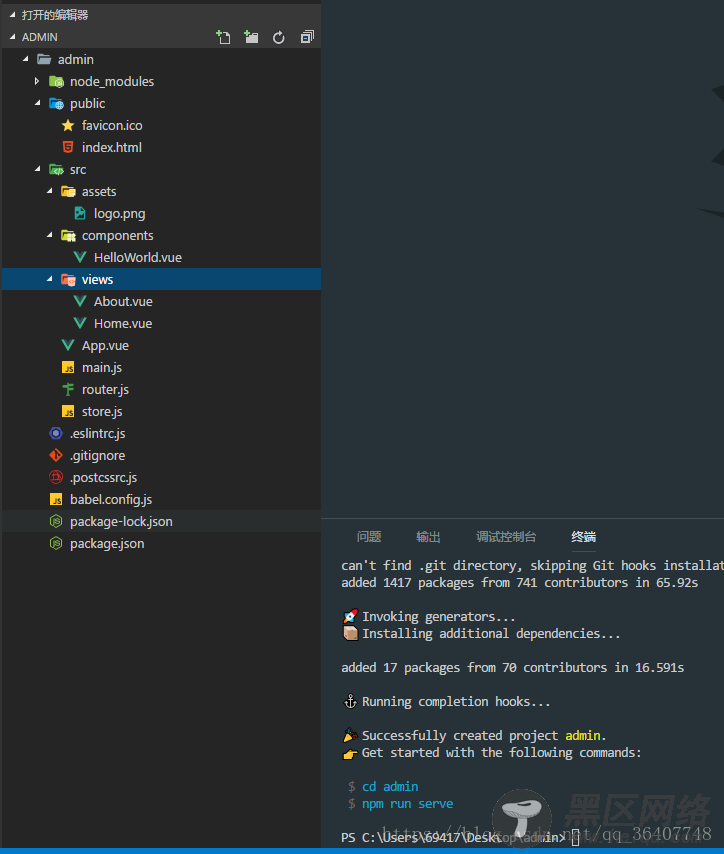
Task: Refresh the explorer with the refresh icon
Action: (279, 37)
